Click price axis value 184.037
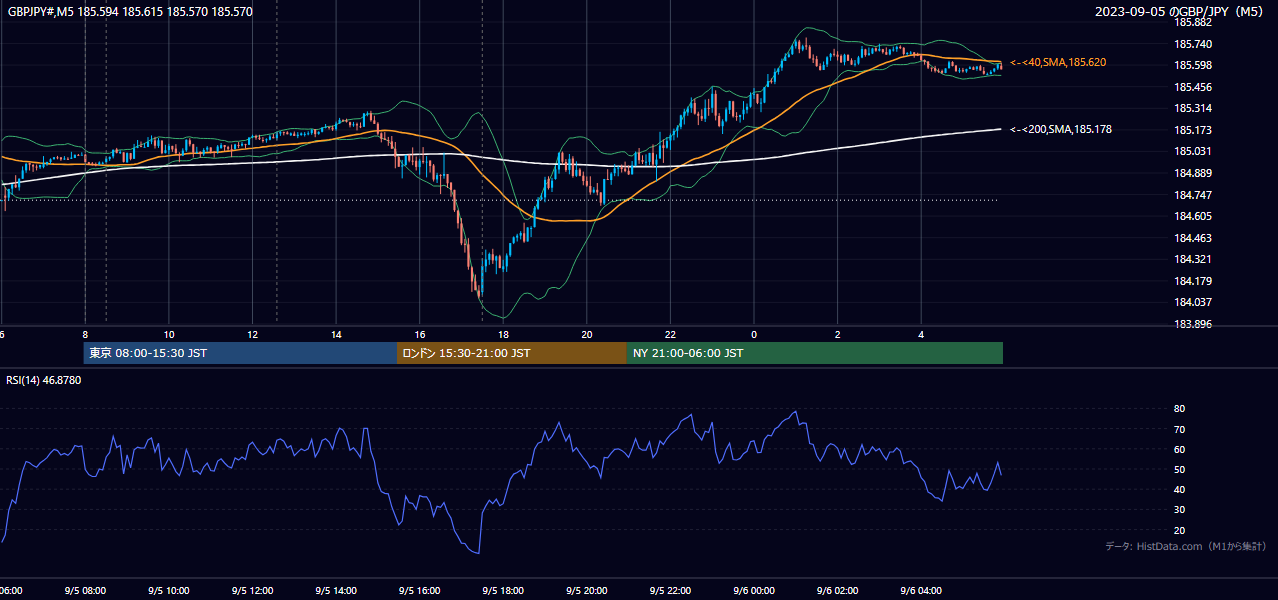Screen dimensions: 1278x600 pyautogui.click(x=1194, y=302)
